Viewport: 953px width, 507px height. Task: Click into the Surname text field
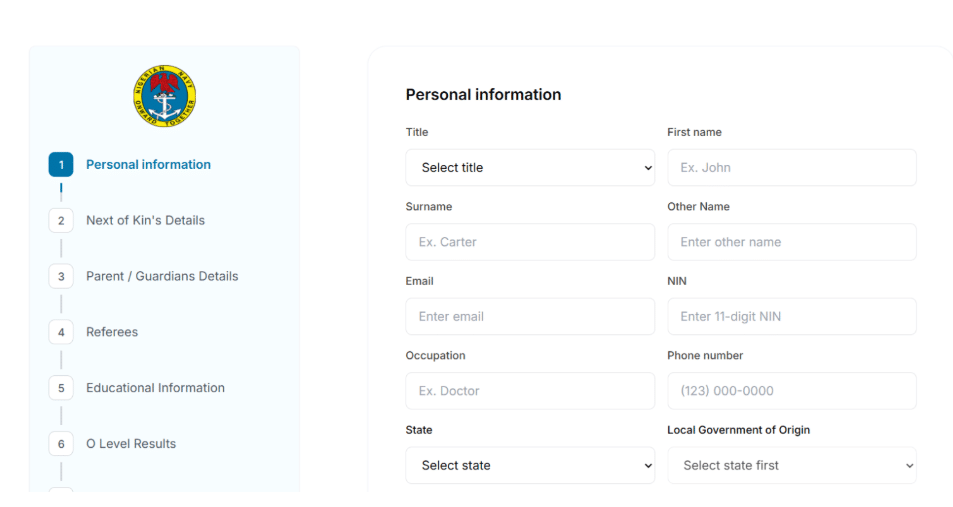530,242
